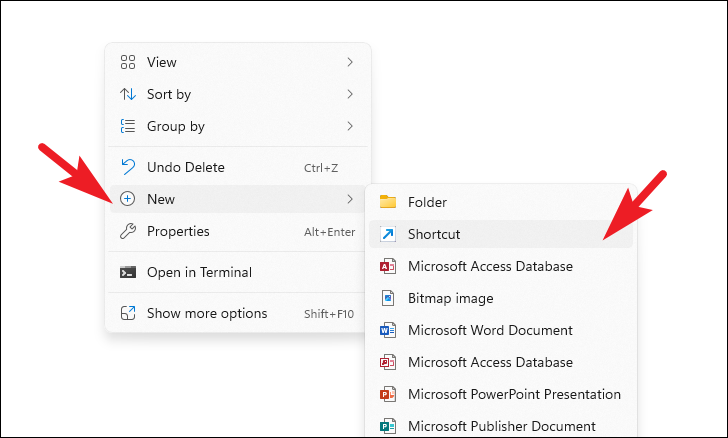Expand the View submenu chevron

coord(350,62)
